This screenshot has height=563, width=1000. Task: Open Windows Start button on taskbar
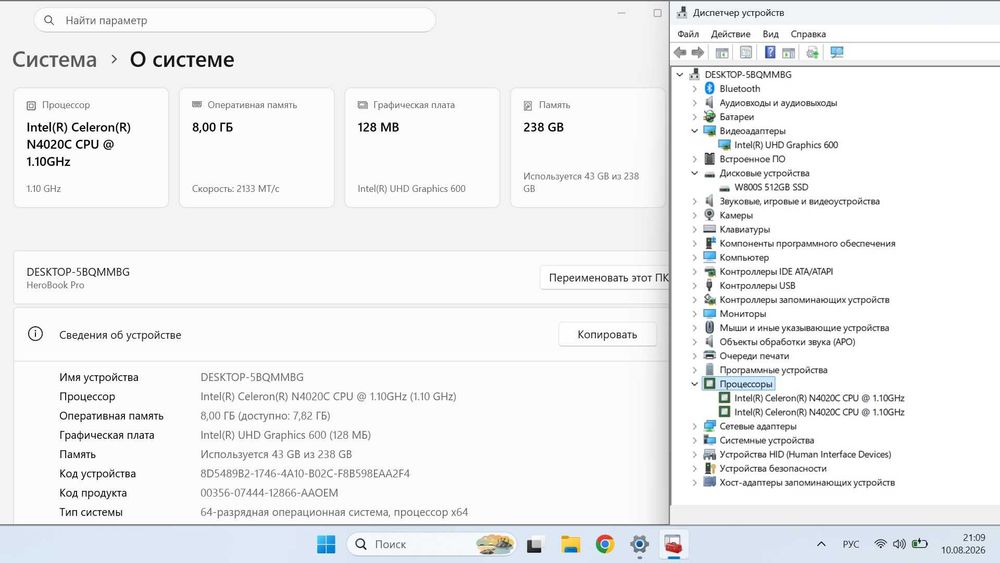pos(326,545)
